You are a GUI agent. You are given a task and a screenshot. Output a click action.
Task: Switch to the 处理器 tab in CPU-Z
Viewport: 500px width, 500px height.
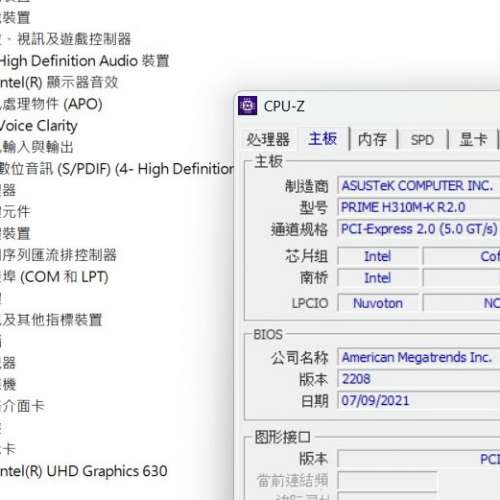coord(268,139)
